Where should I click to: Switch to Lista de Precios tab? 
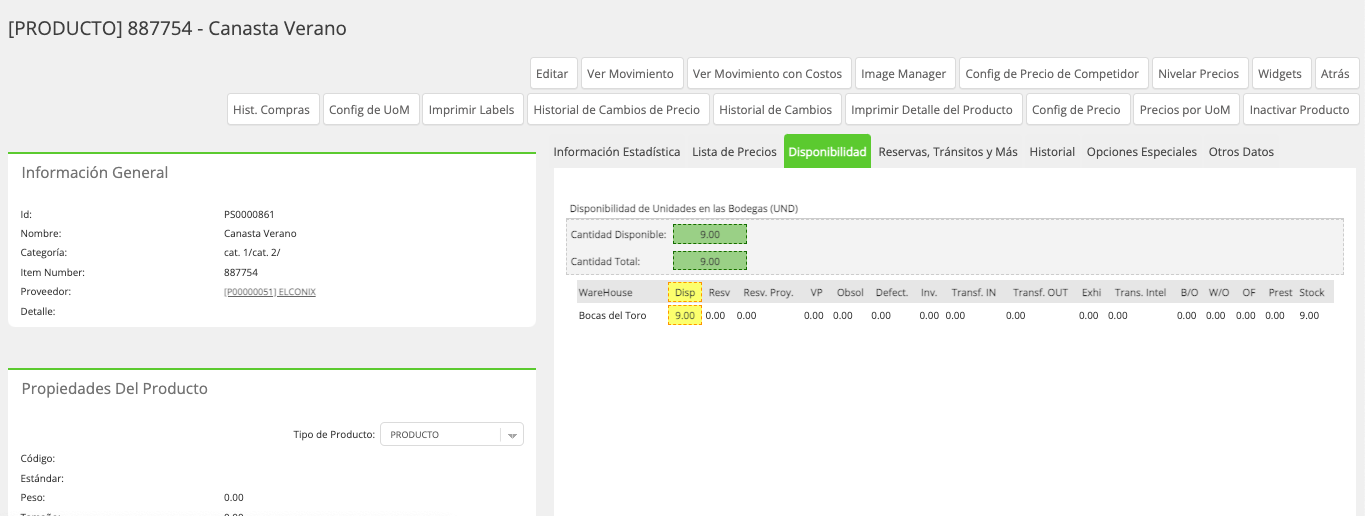[x=734, y=152]
